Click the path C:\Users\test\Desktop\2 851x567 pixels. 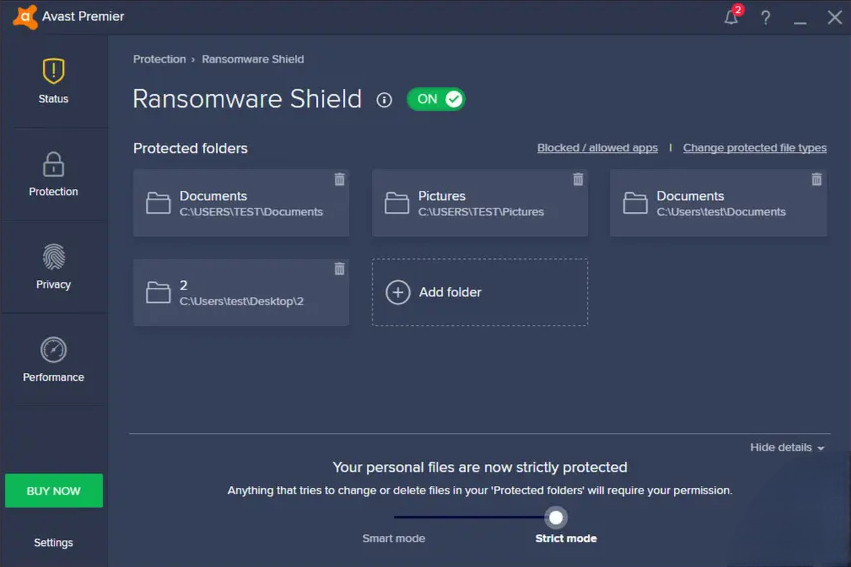242,301
